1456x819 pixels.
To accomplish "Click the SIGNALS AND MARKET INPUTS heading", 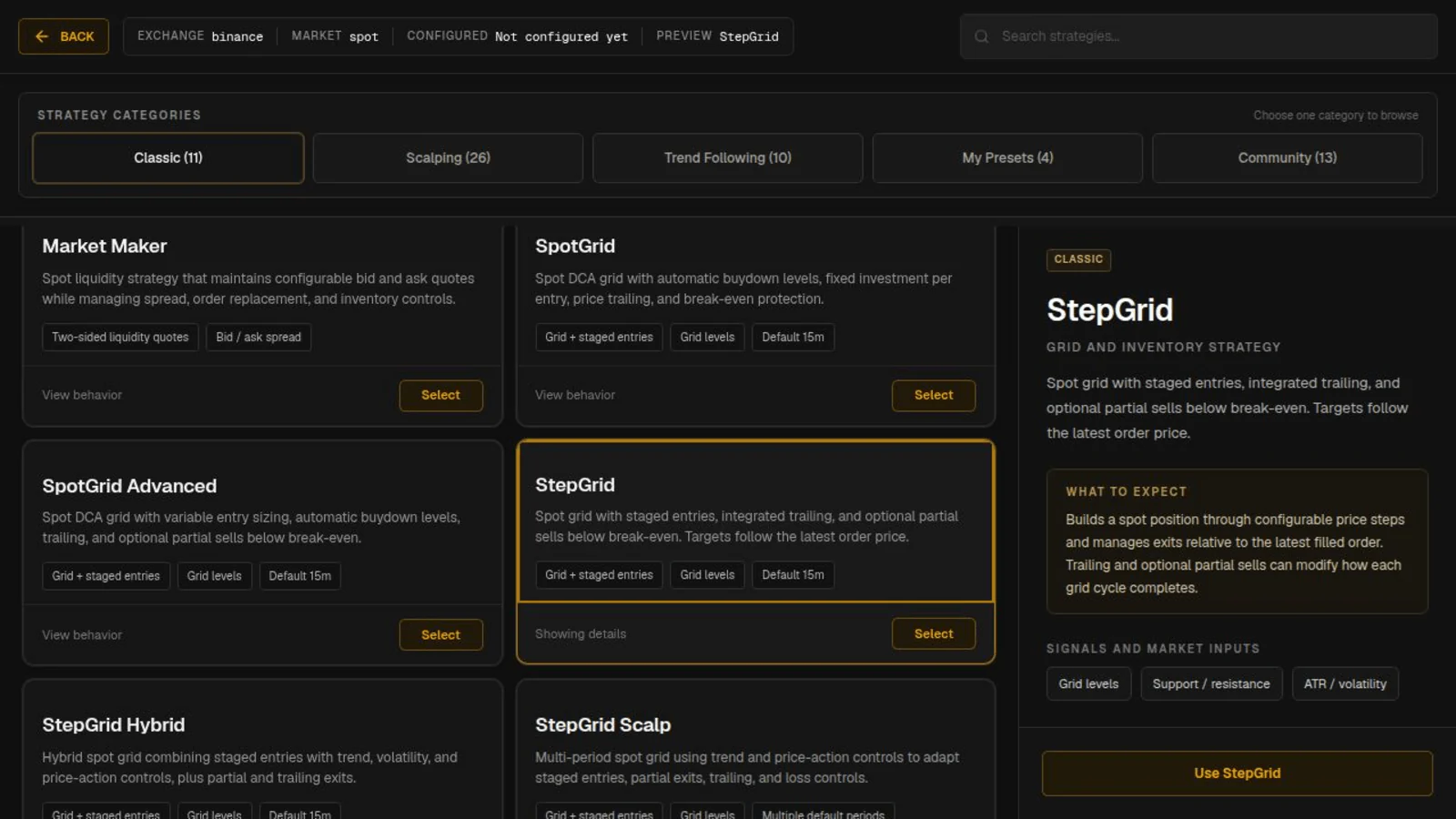I will point(1153,649).
